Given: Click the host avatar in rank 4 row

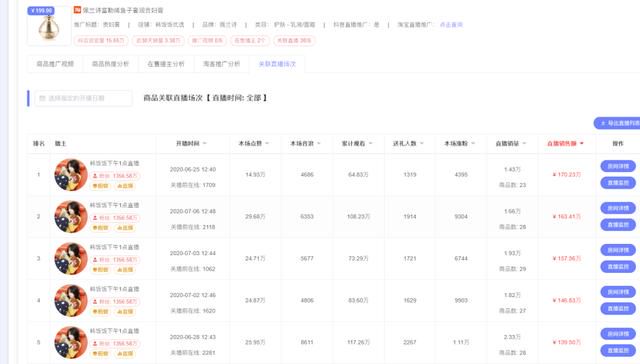Looking at the screenshot, I should coord(71,300).
